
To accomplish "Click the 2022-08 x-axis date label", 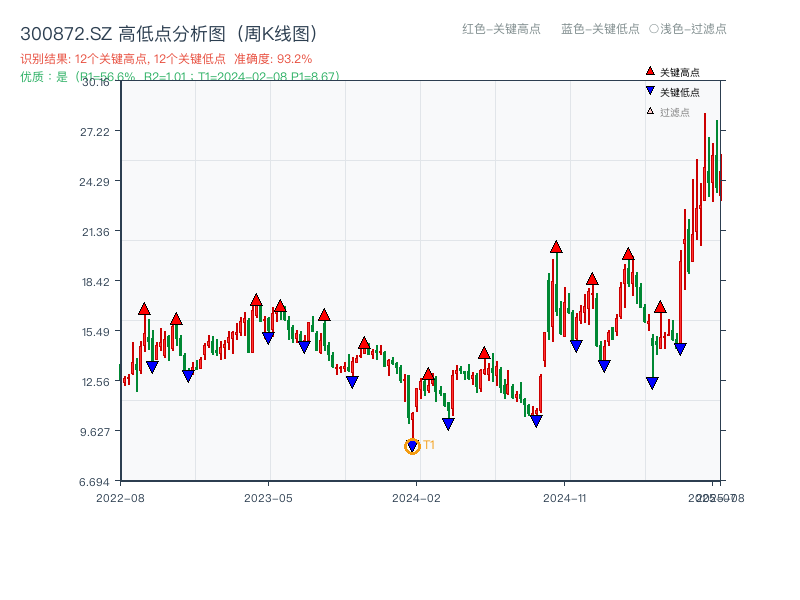I will click(120, 498).
